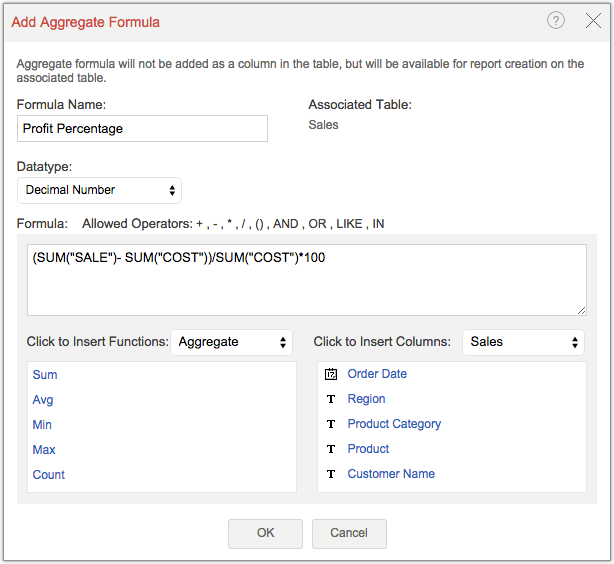Insert the Avg function
This screenshot has width=614, height=564.
43,400
